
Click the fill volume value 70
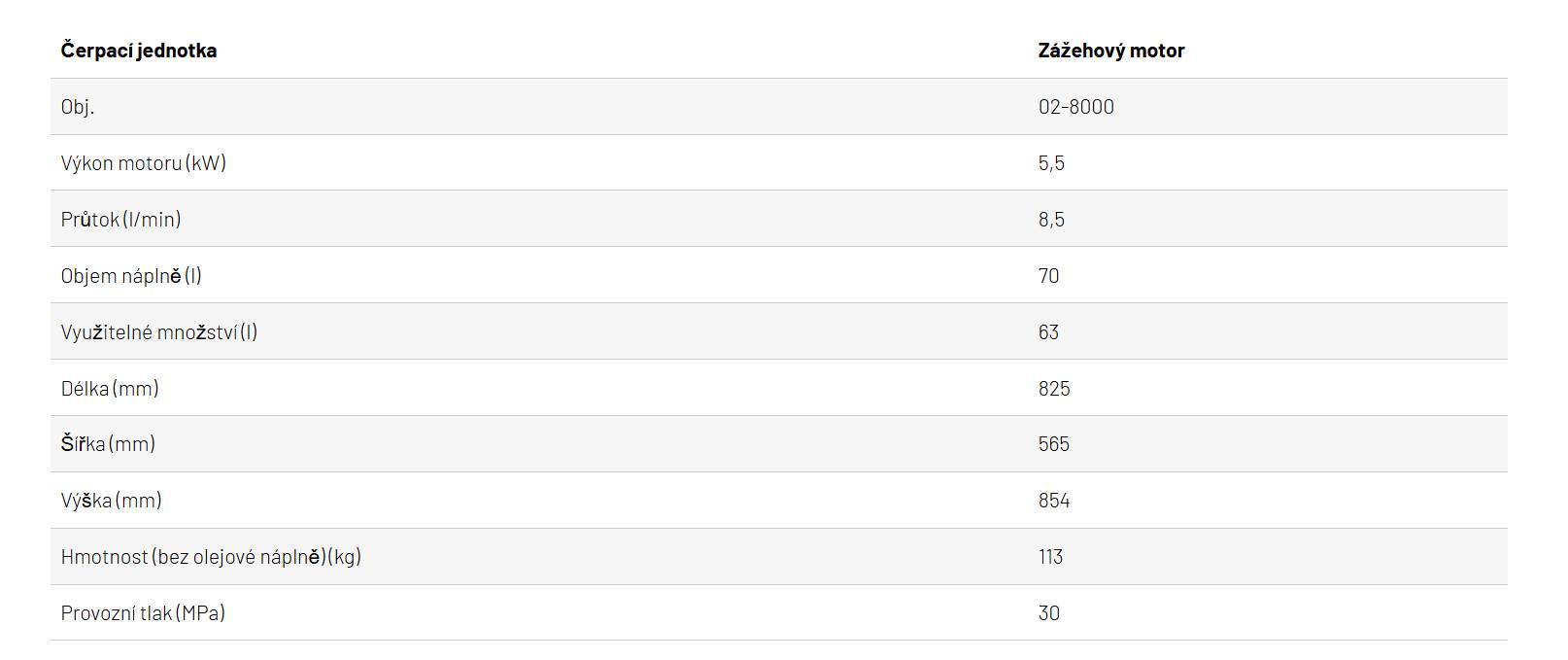click(x=1048, y=276)
